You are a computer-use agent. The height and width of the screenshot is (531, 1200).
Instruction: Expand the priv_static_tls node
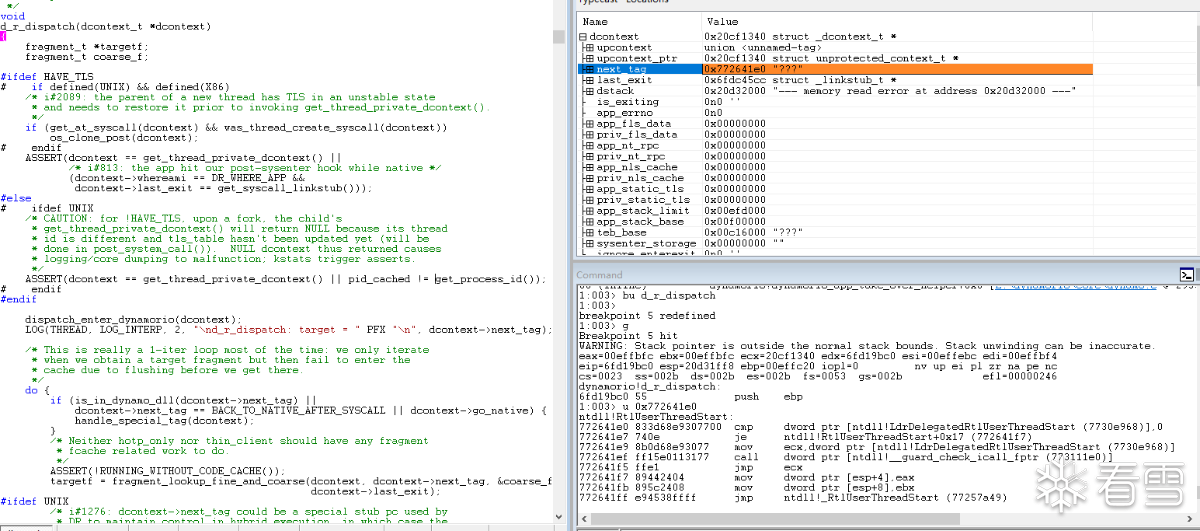point(590,200)
